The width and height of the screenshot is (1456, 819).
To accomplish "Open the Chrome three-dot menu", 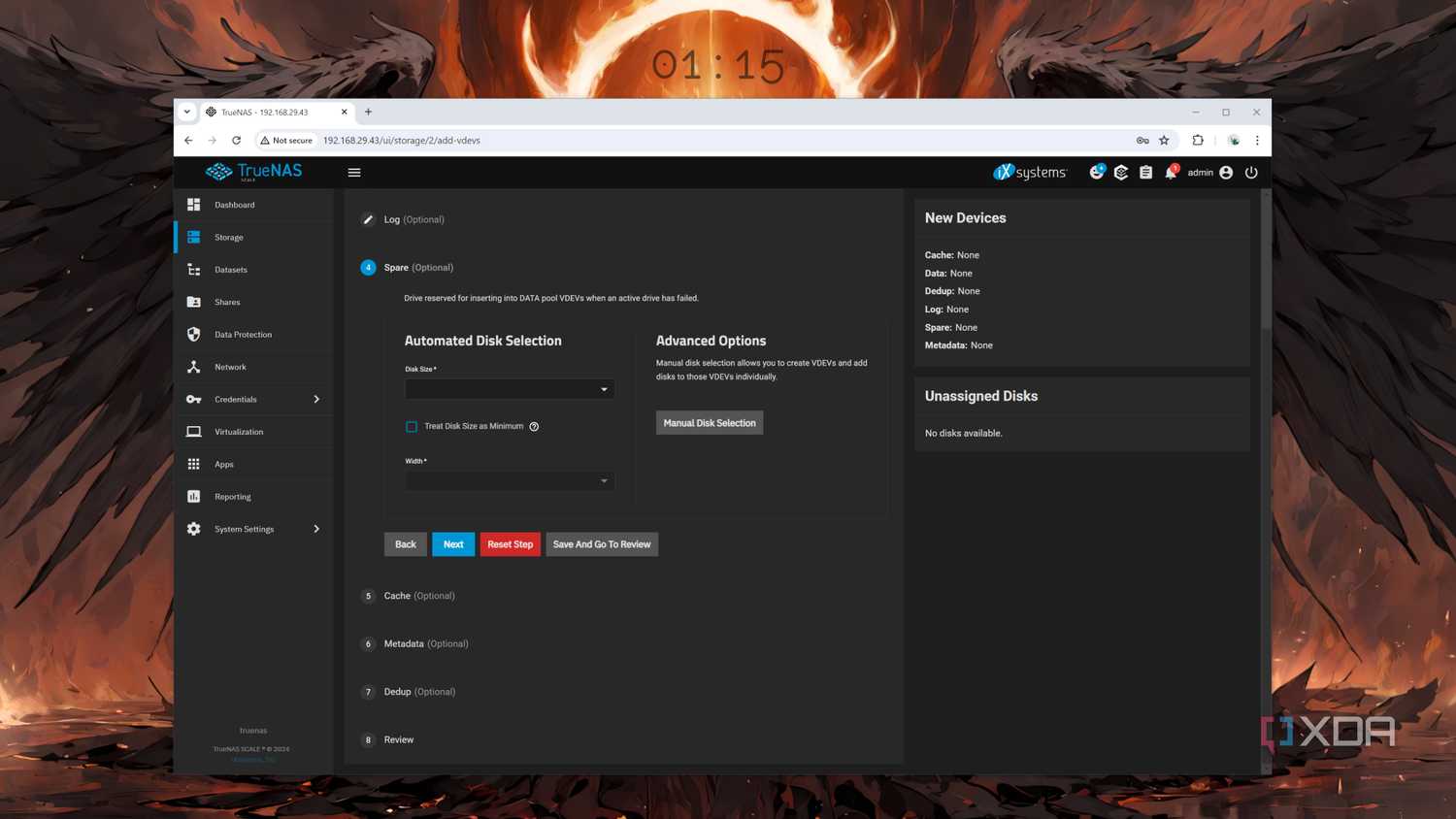I will (1257, 140).
